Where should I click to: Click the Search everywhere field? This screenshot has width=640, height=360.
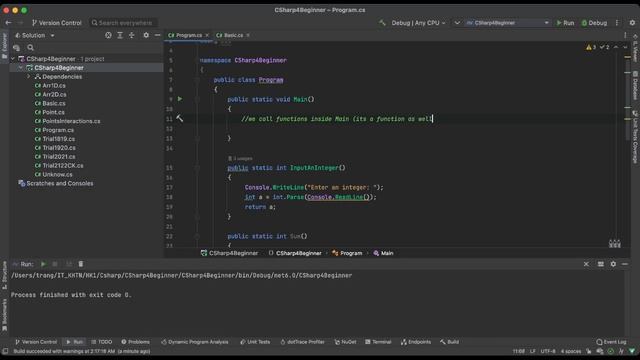[x=123, y=23]
